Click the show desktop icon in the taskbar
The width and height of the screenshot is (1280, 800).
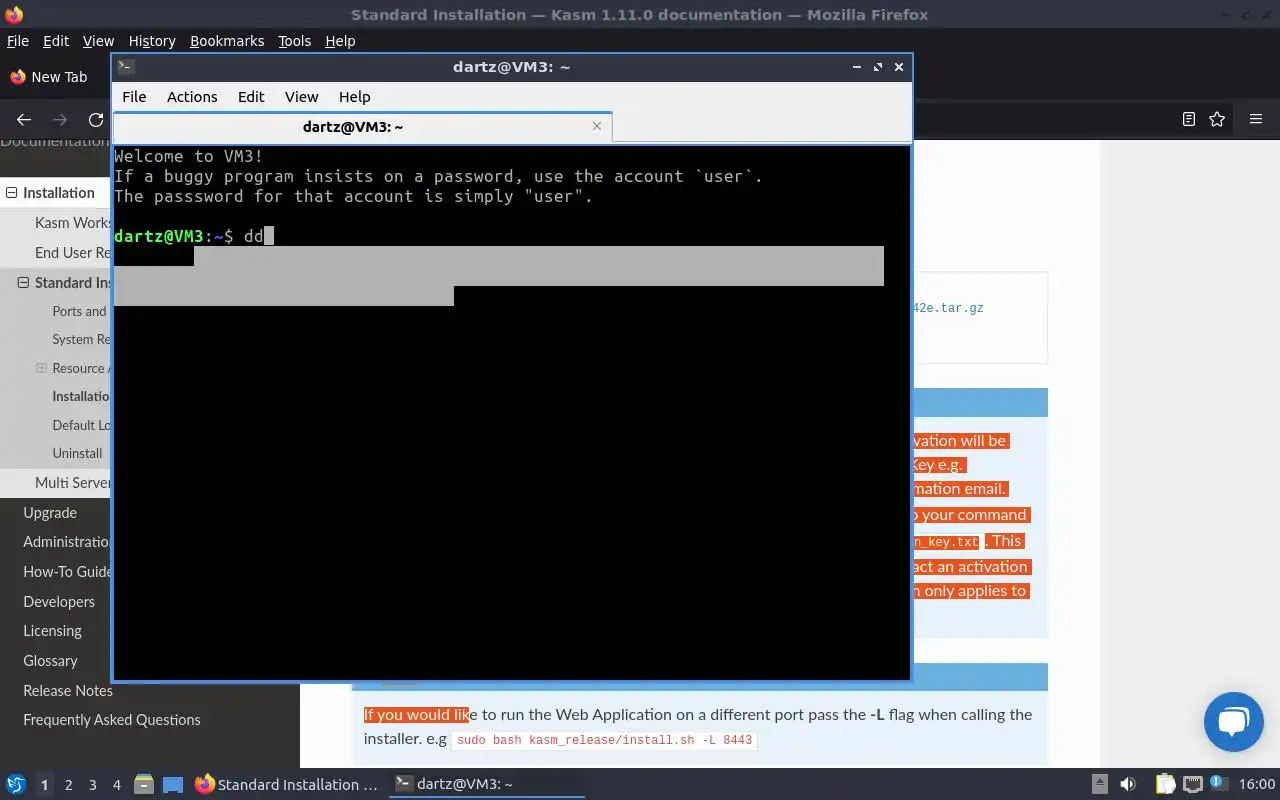[x=173, y=784]
